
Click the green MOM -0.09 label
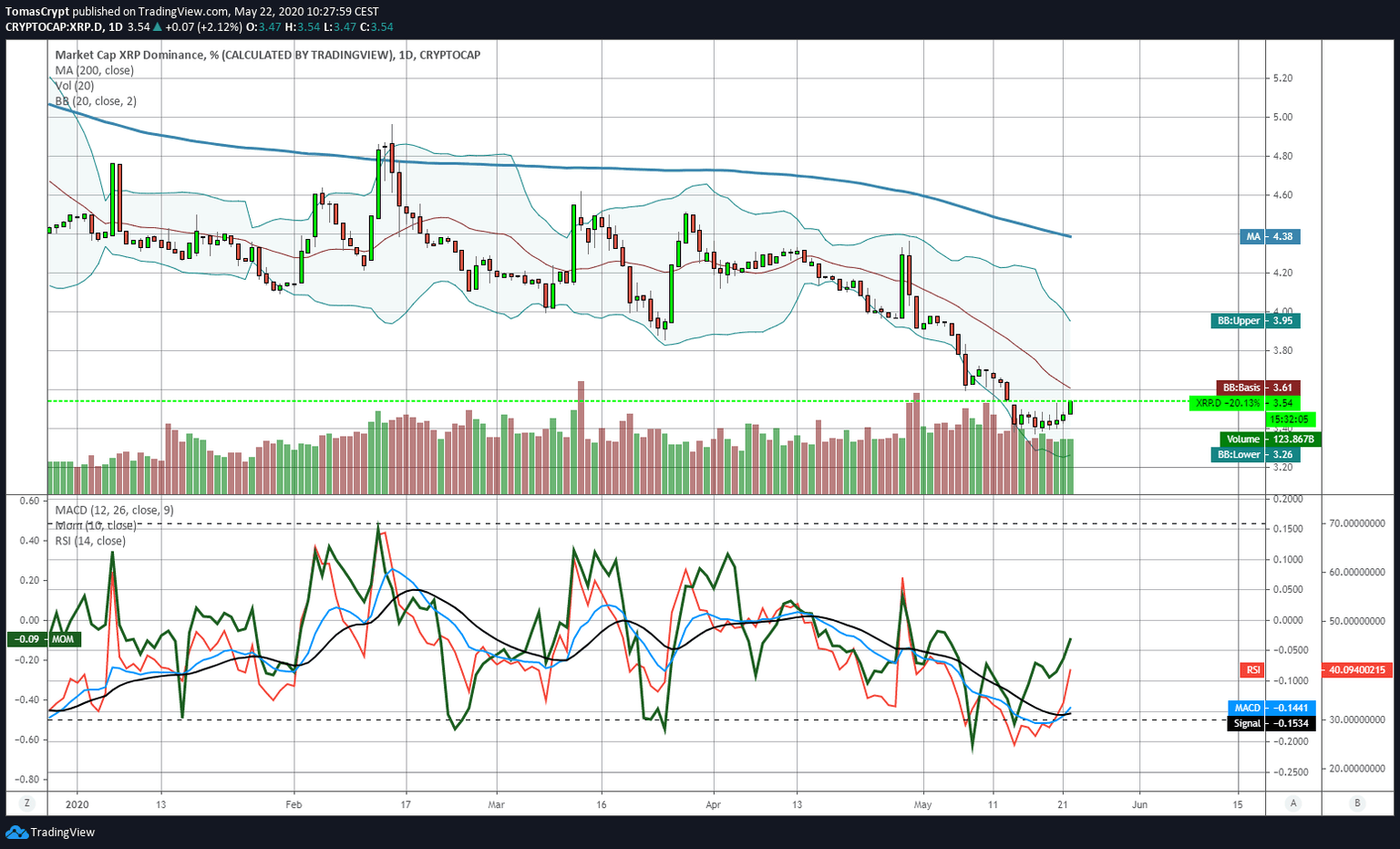click(44, 639)
